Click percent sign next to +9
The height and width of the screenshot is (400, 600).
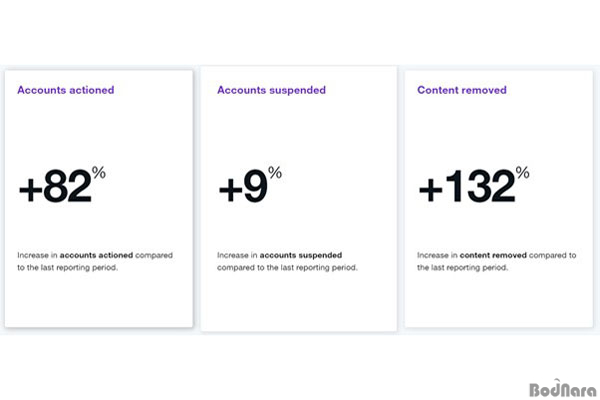[x=275, y=173]
